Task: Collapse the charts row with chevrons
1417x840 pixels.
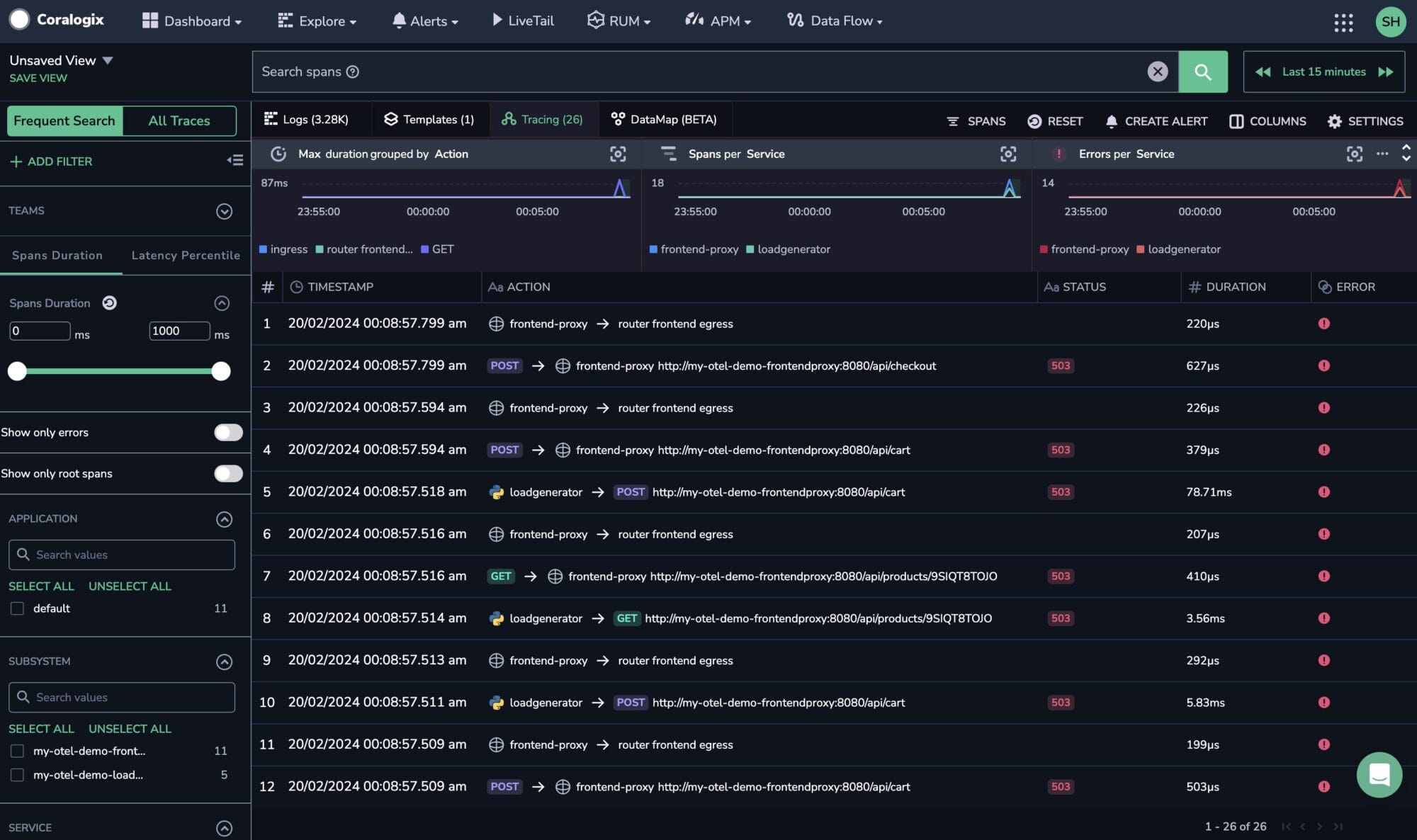Action: (1406, 152)
